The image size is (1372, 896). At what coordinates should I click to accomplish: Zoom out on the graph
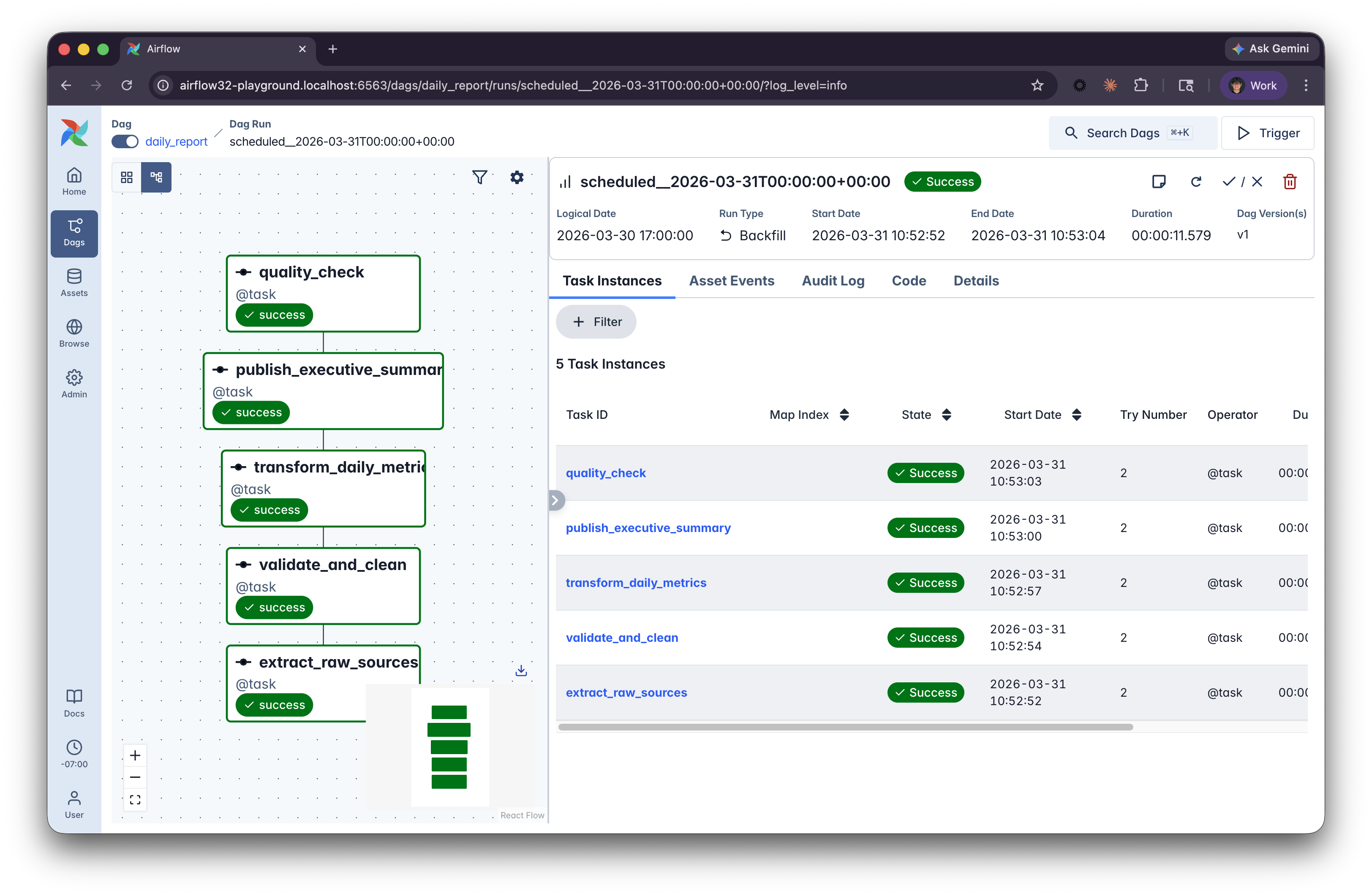pyautogui.click(x=135, y=777)
